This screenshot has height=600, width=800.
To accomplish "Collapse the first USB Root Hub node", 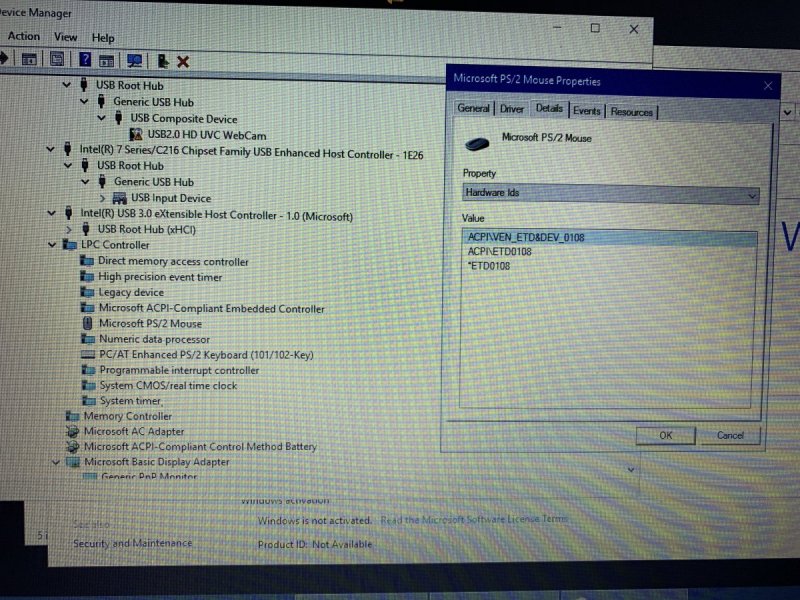I will pos(66,85).
